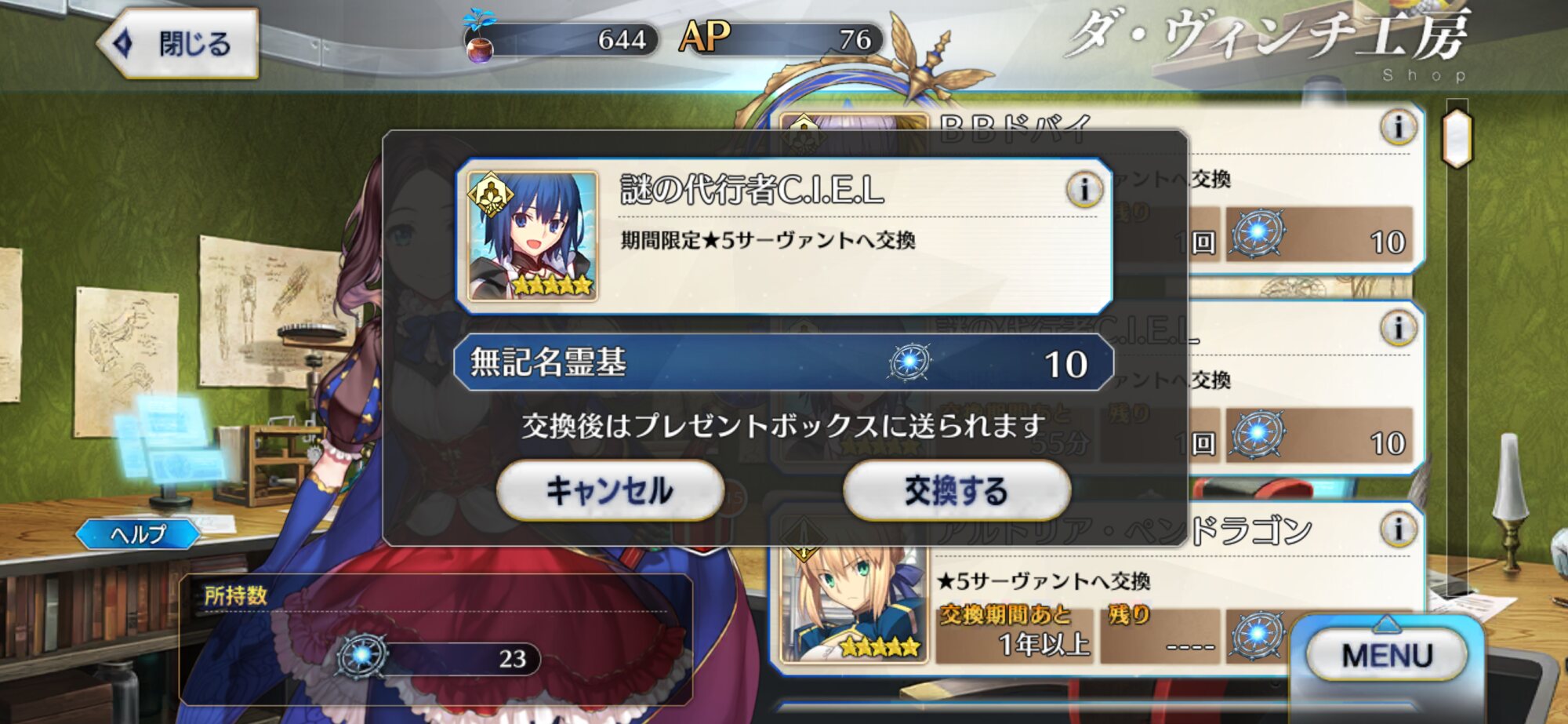Tap the 無記名霊基 cost bar showing 10
This screenshot has width=1568, height=724.
[x=783, y=362]
